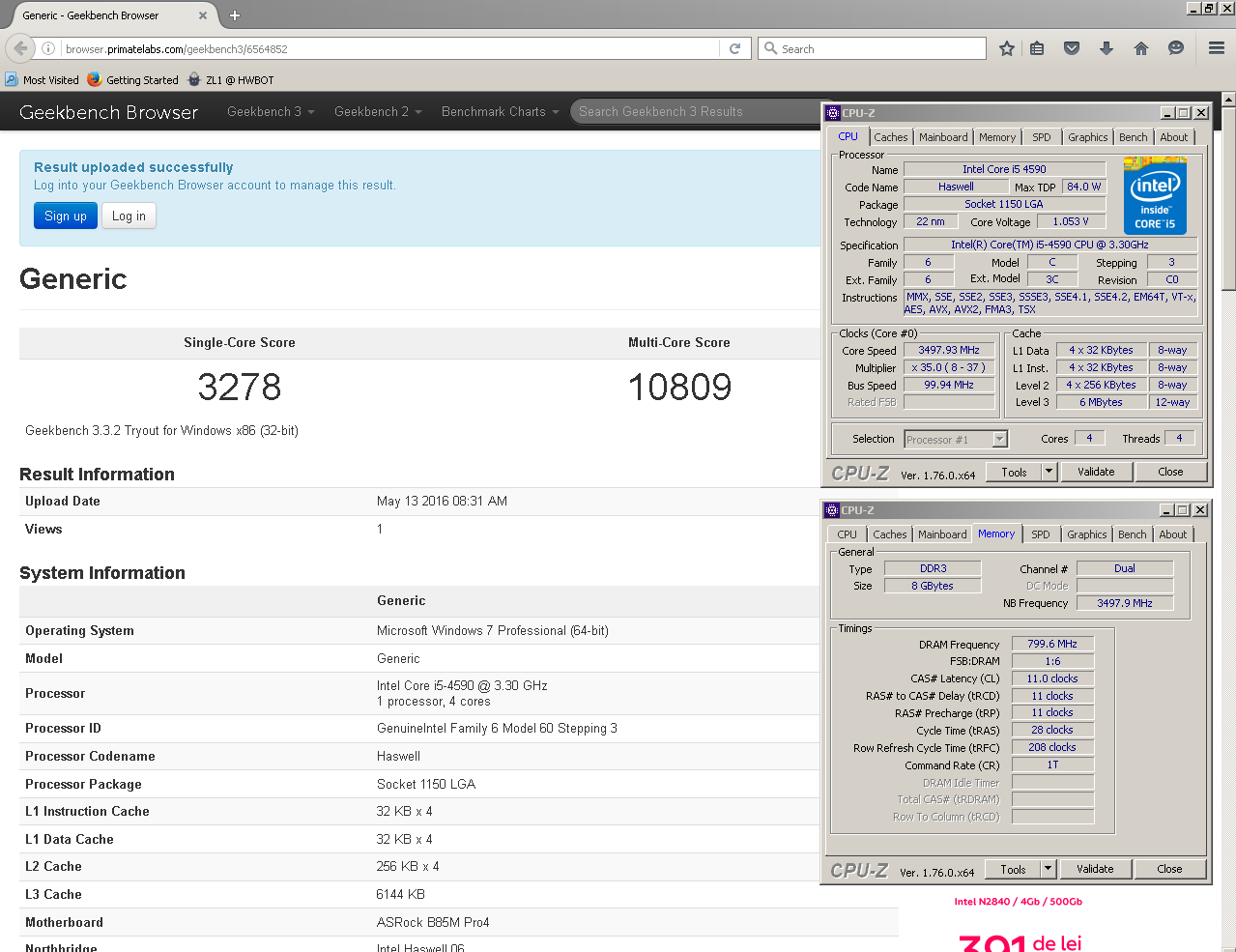Open Bench tab in upper CPU-Z window
This screenshot has width=1236, height=952.
(1134, 137)
